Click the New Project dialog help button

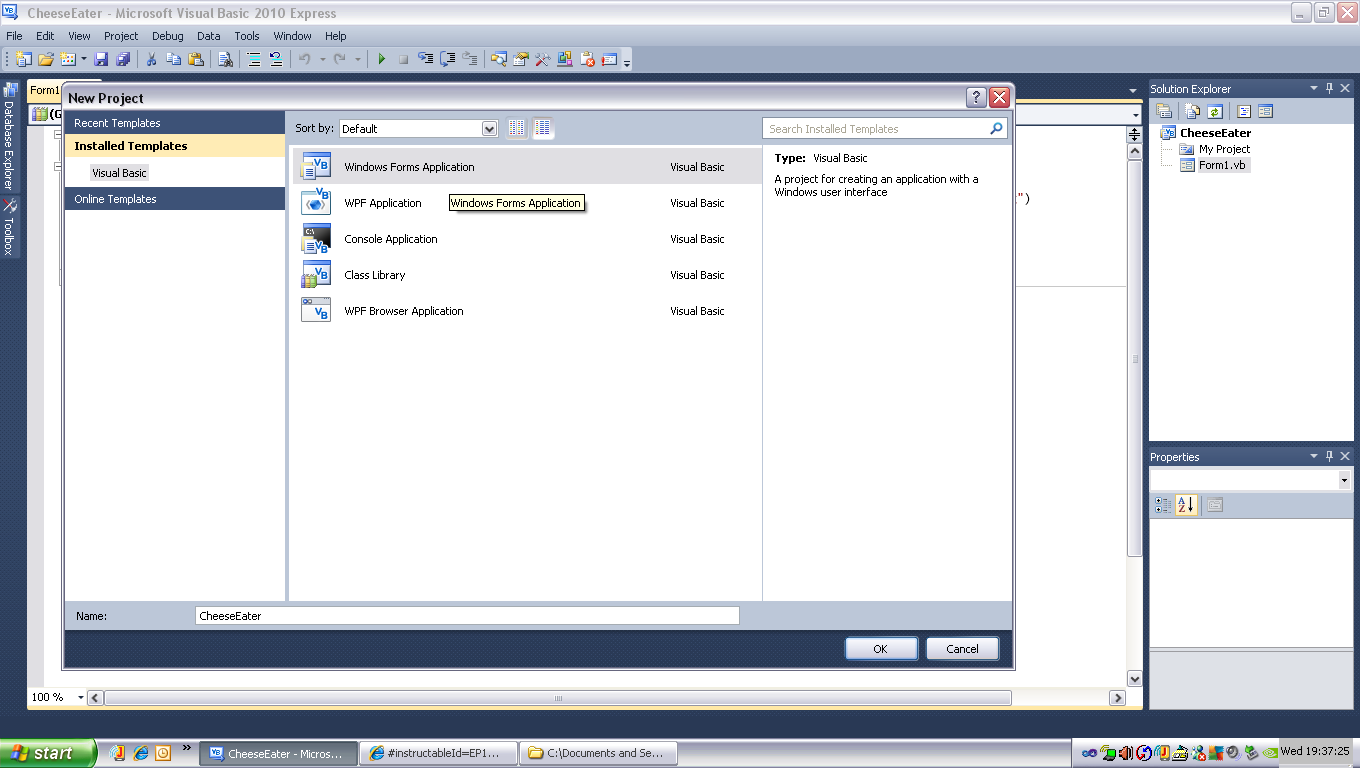976,97
